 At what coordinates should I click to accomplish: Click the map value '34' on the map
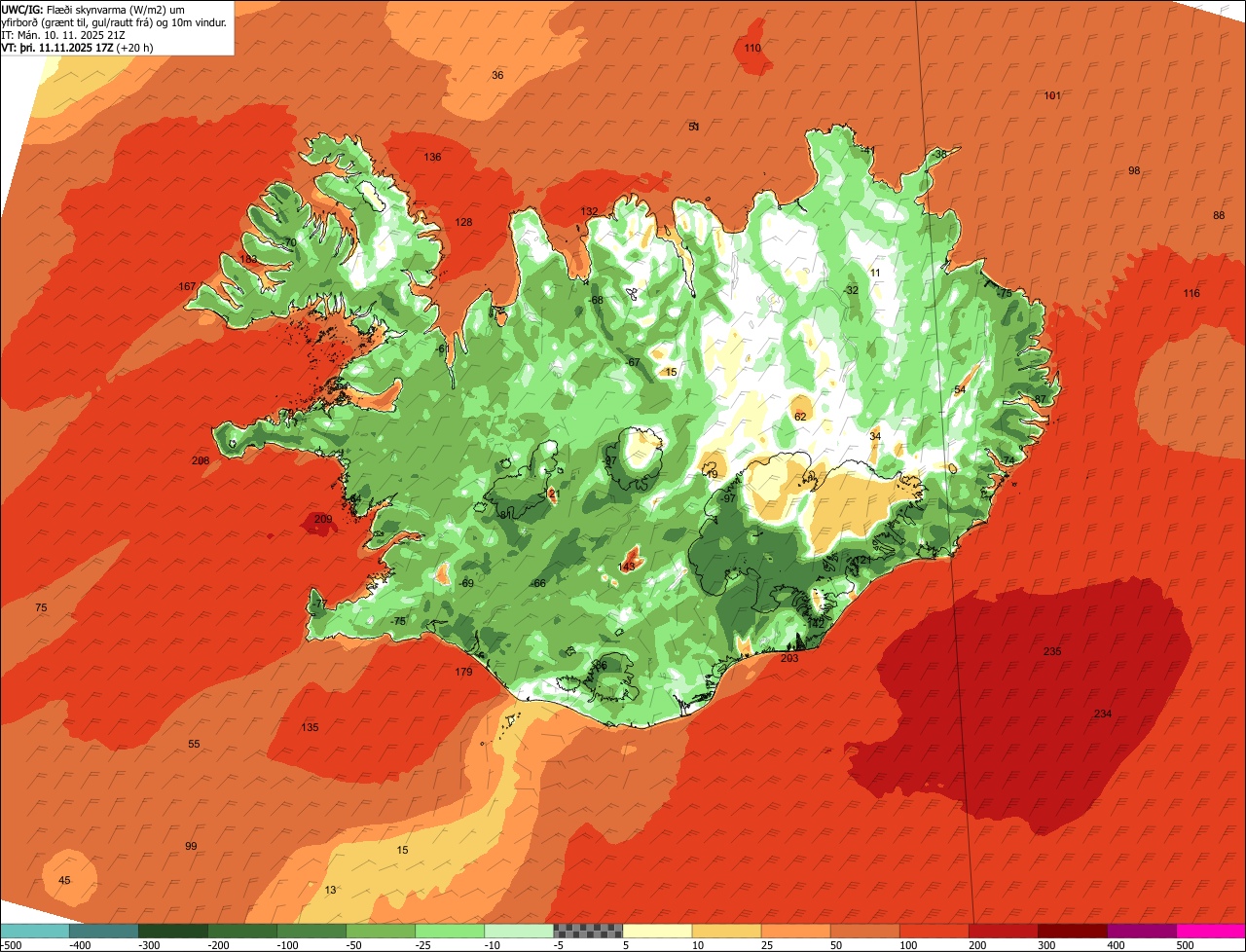875,436
